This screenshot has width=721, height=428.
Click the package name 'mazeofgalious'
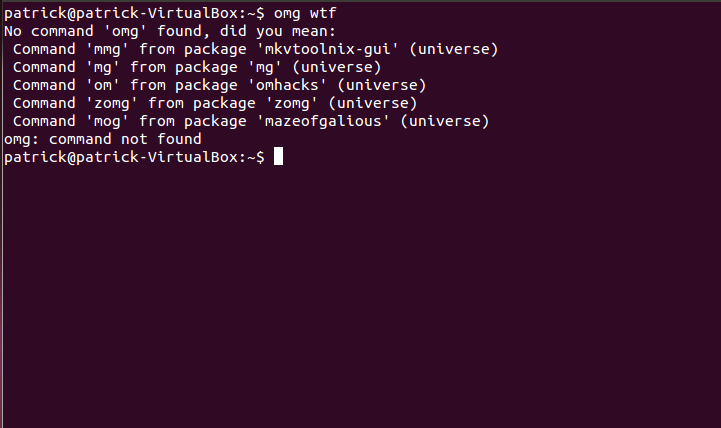click(x=323, y=121)
